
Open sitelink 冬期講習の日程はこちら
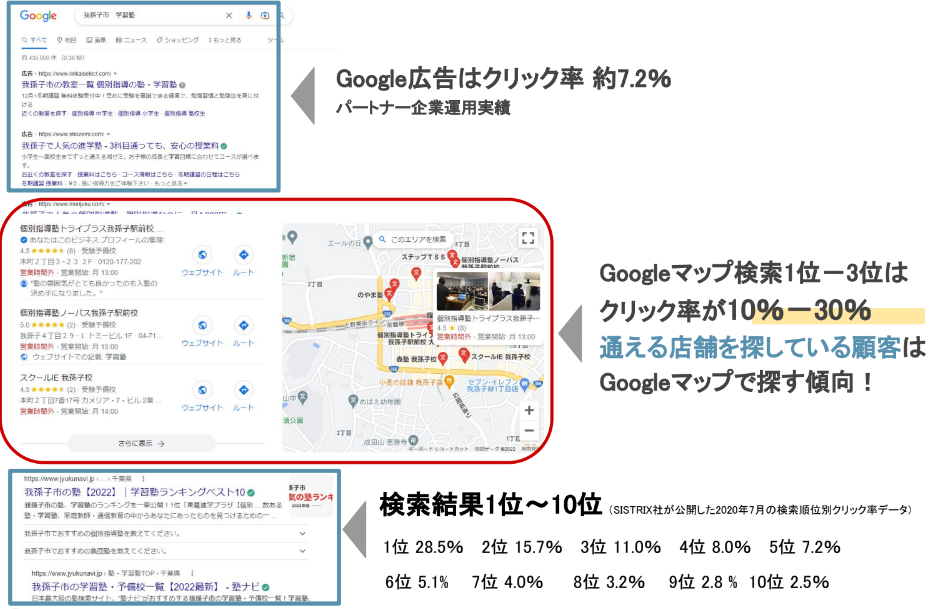pos(209,175)
